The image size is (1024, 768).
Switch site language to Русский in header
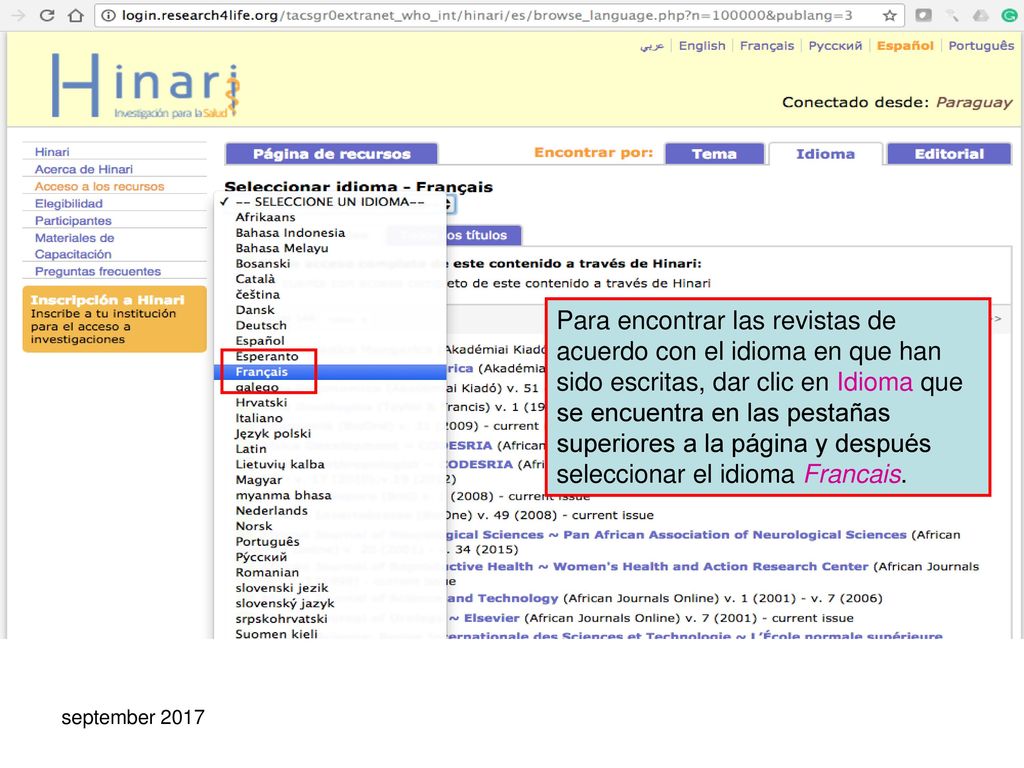click(835, 46)
